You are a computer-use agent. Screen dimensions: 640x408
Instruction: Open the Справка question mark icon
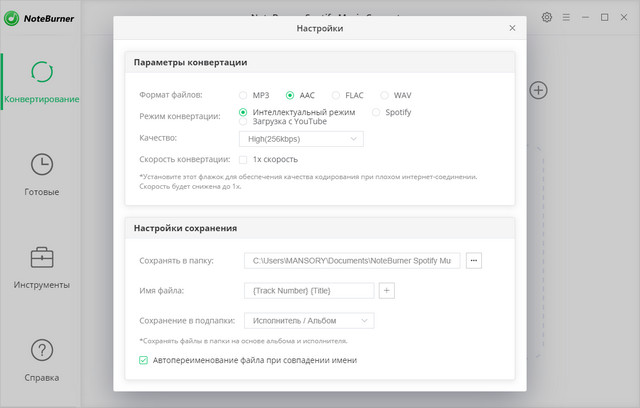tap(42, 350)
